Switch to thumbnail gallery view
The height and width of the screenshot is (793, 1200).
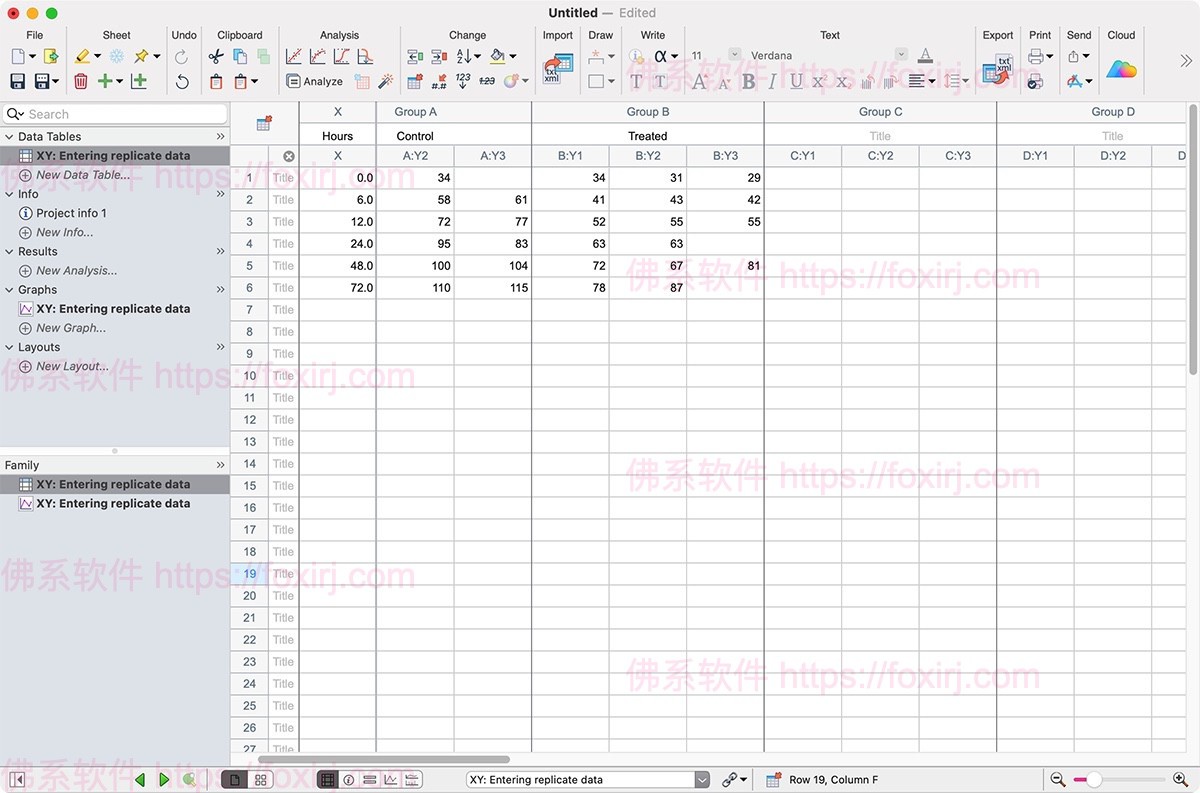click(261, 780)
